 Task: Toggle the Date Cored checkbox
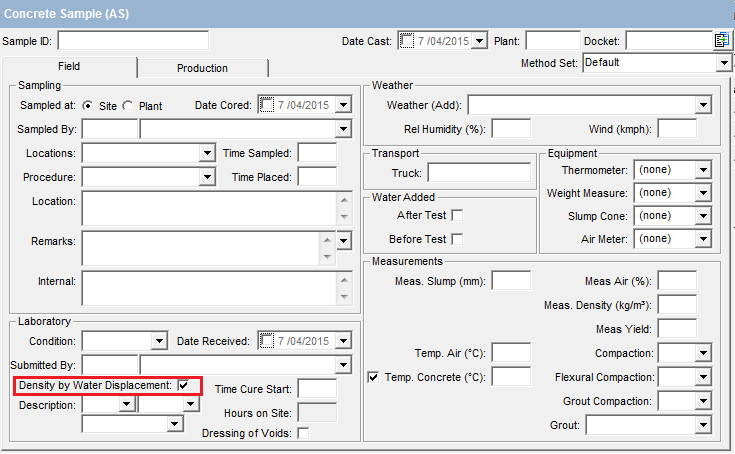click(266, 105)
